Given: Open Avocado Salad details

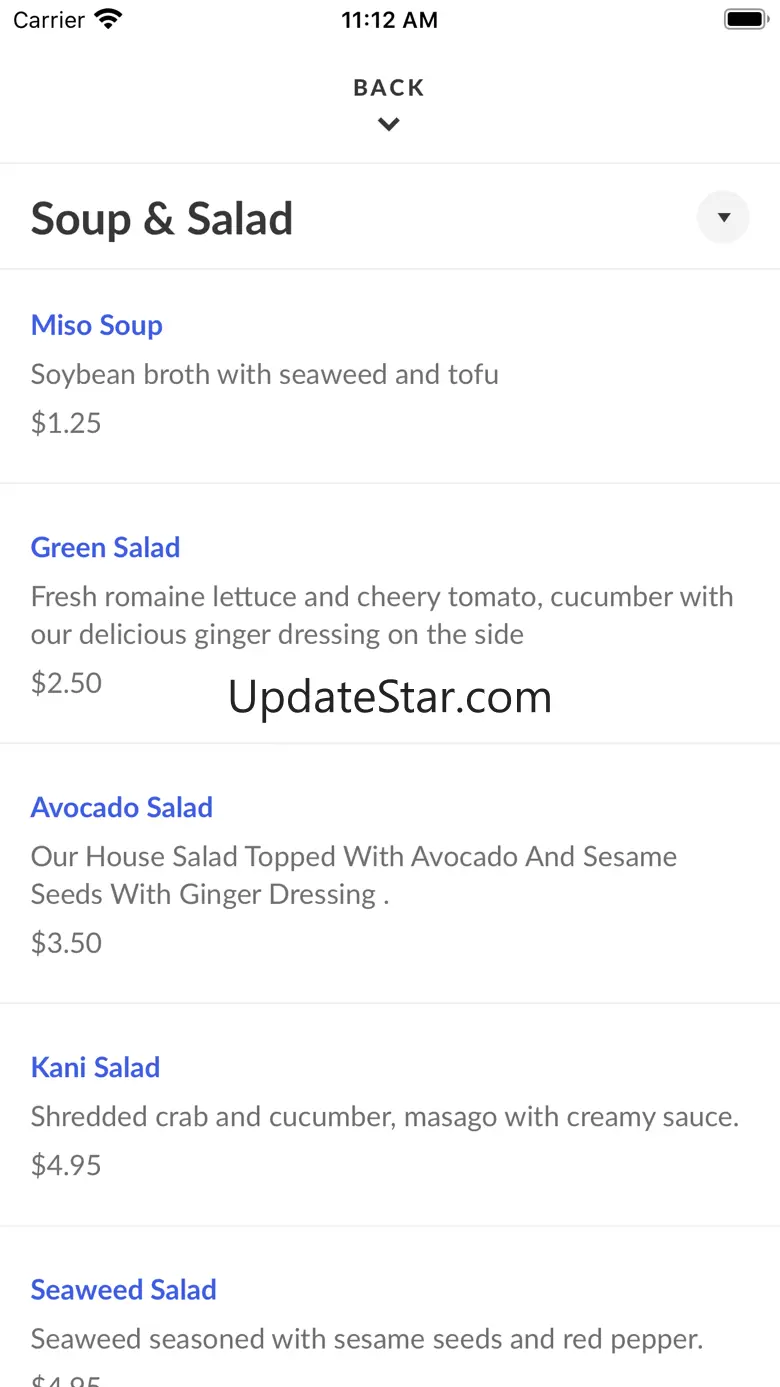Looking at the screenshot, I should click(x=122, y=807).
